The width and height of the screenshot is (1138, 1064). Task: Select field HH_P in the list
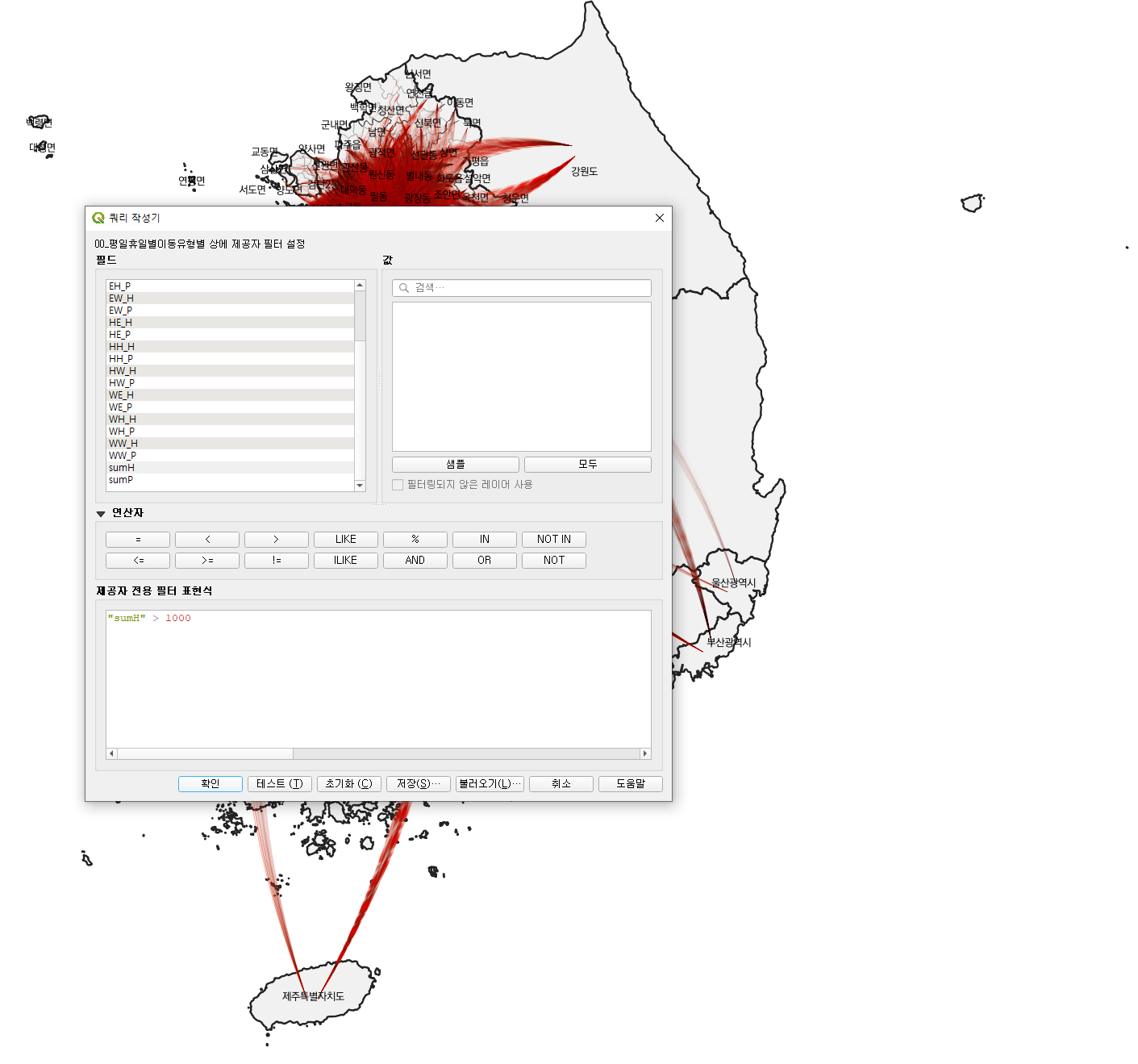click(230, 359)
